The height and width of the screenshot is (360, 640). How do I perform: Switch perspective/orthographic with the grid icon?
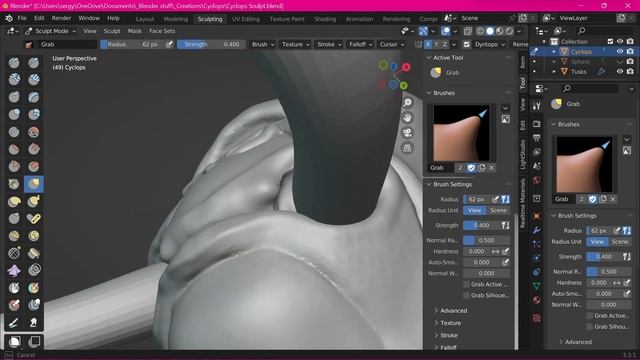(407, 148)
